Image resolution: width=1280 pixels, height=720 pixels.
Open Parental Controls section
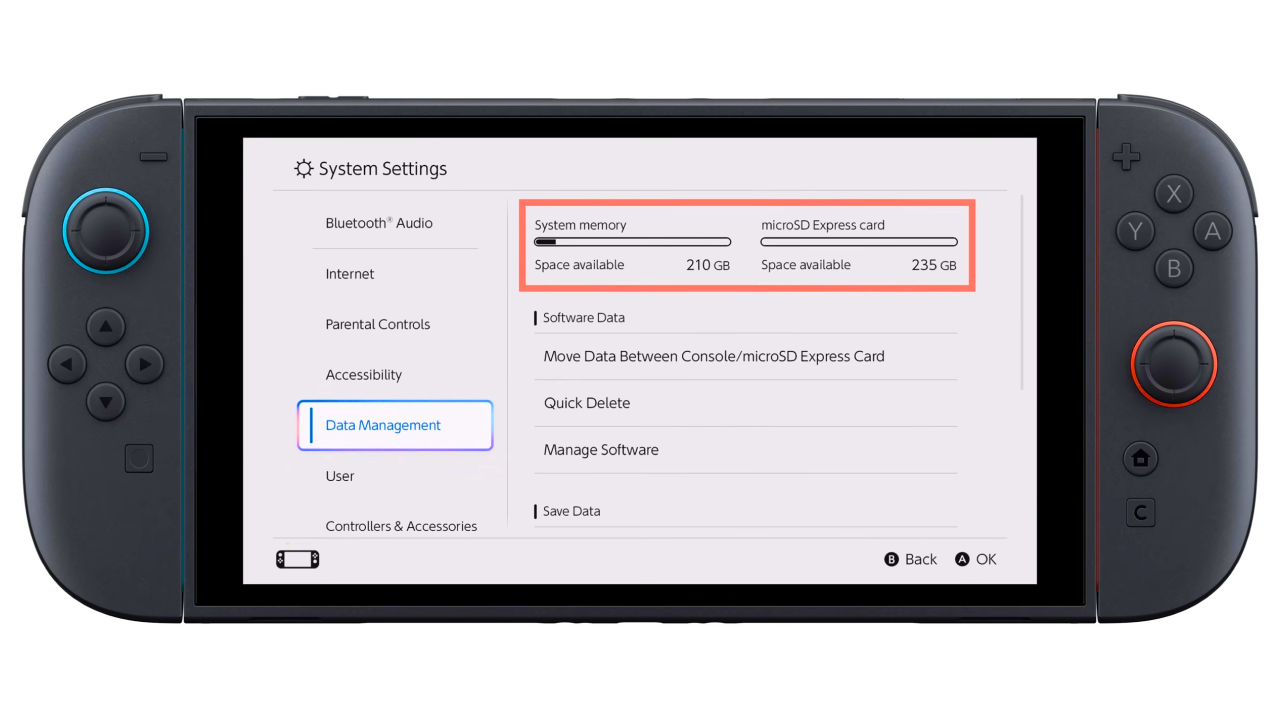click(x=377, y=324)
